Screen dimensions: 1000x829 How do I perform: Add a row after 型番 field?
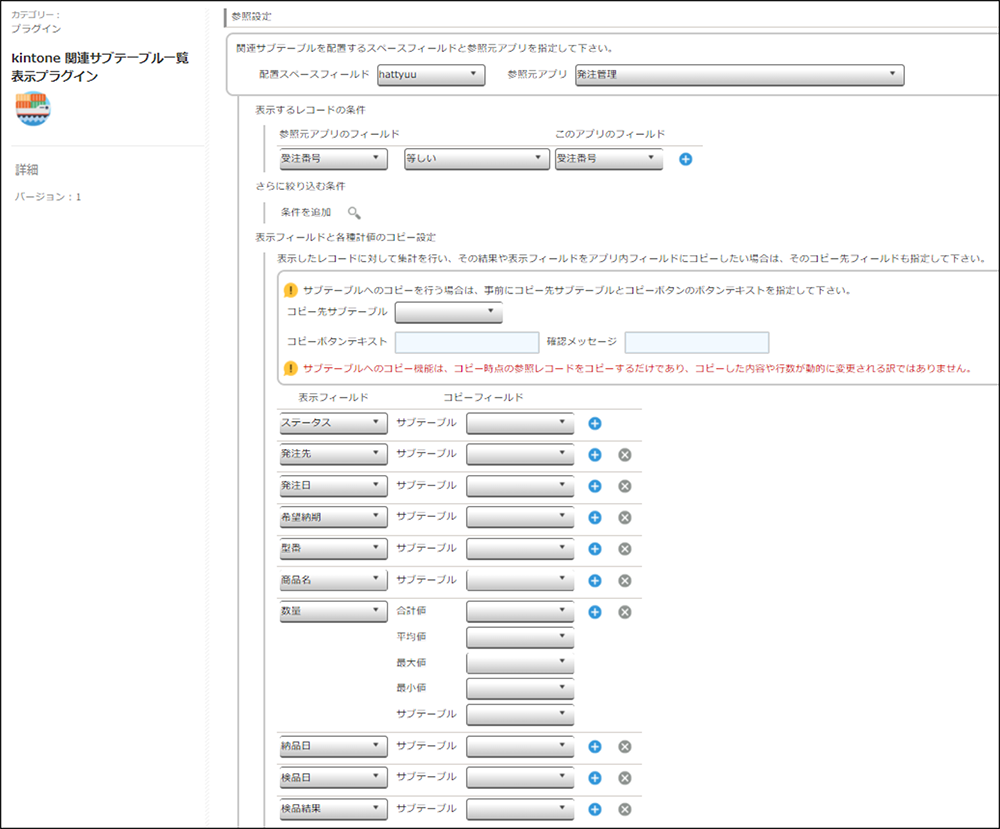[x=595, y=549]
